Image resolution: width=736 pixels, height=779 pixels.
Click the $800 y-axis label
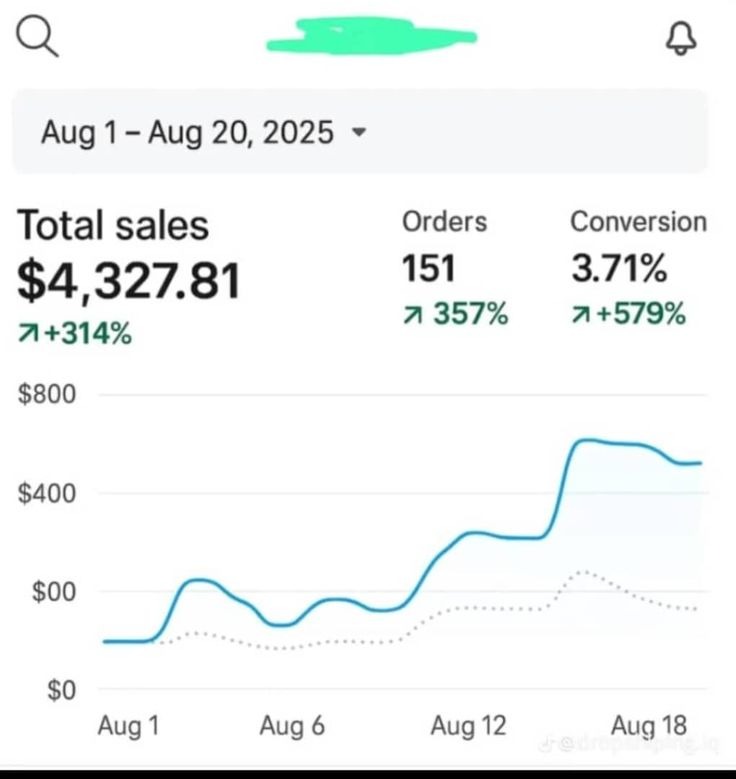coord(47,394)
